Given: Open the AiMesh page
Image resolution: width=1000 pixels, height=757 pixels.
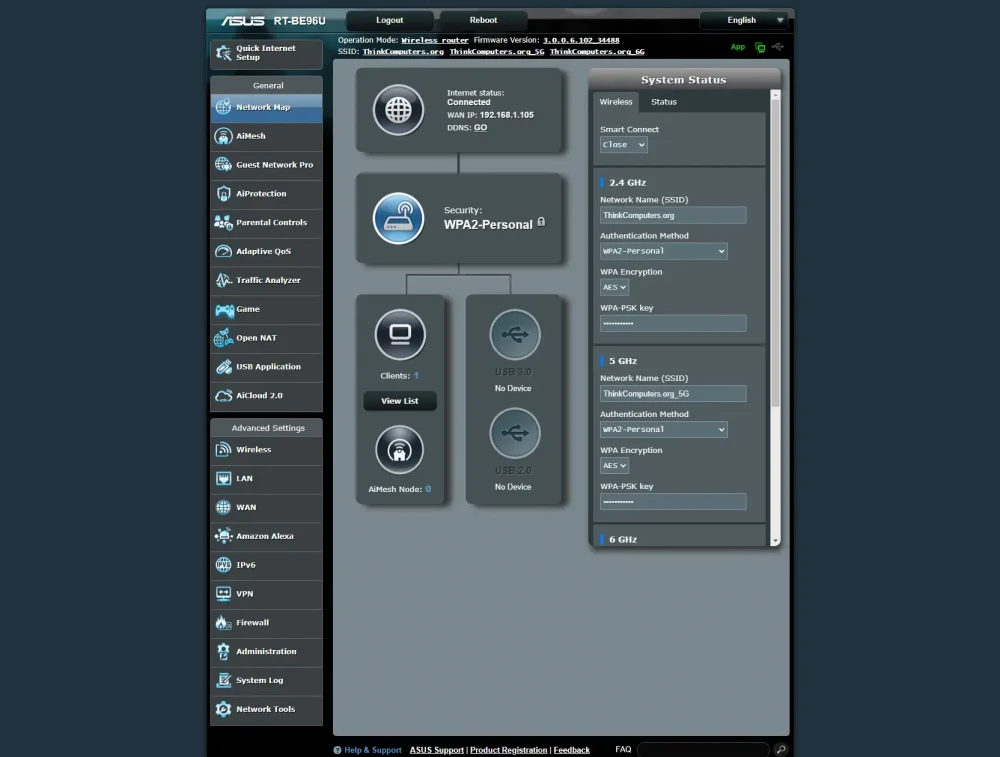Looking at the screenshot, I should click(x=266, y=136).
